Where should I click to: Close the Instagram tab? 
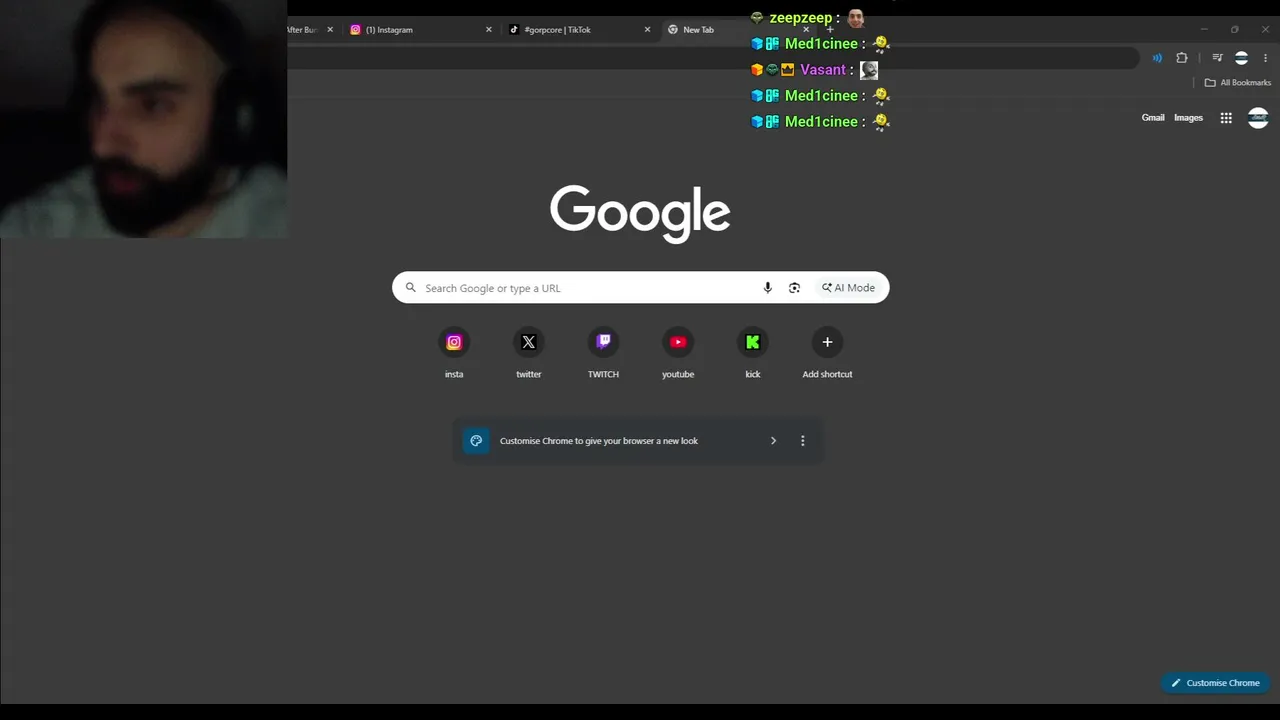coord(489,30)
